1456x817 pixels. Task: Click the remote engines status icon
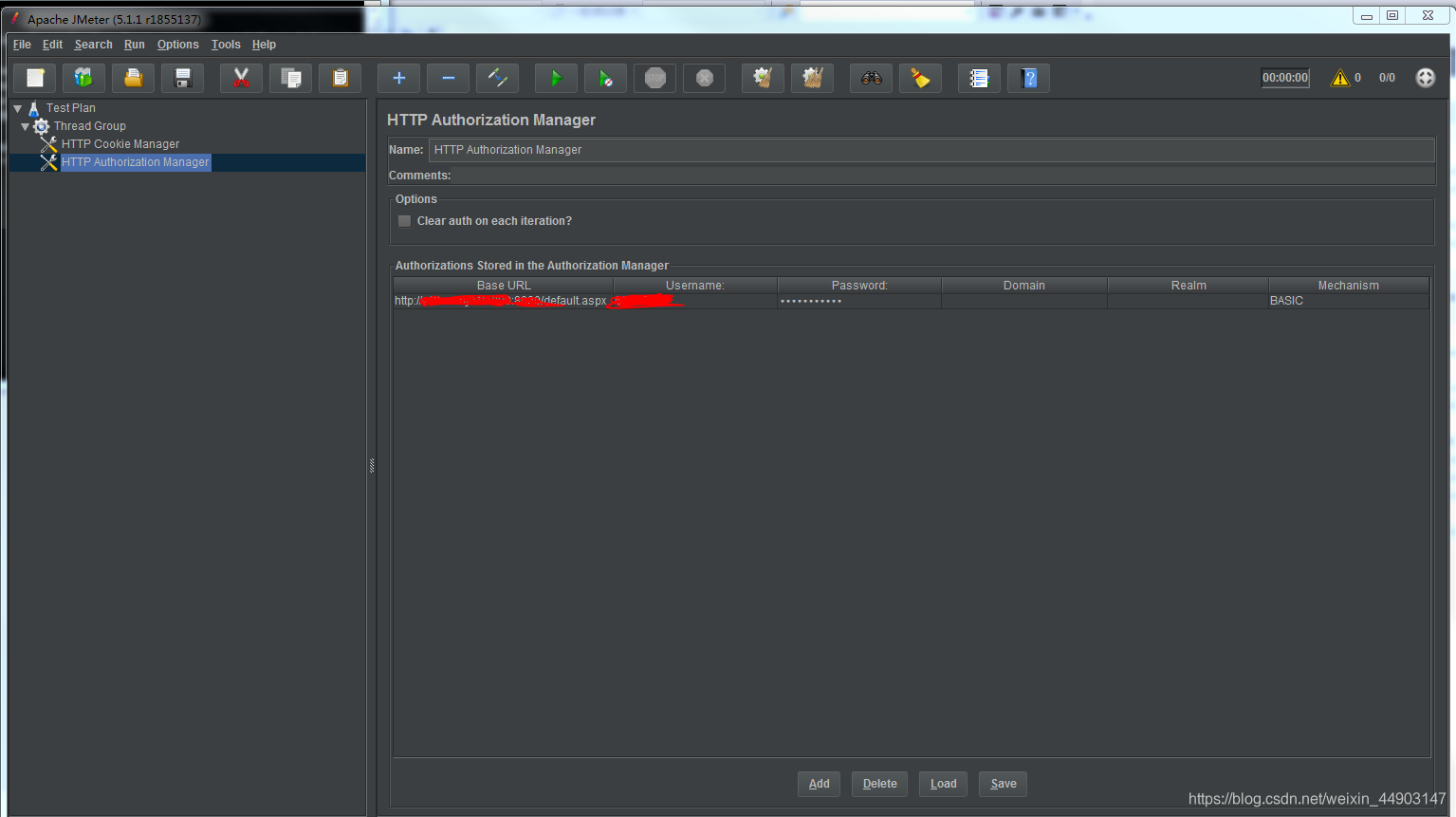[x=1425, y=78]
